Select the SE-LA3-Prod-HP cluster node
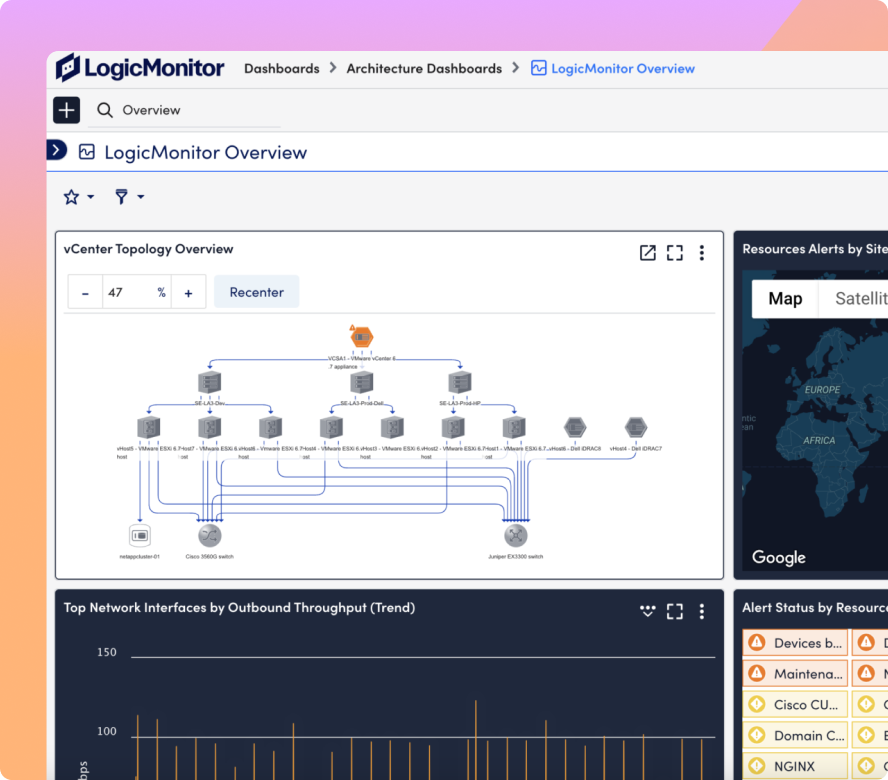888x780 pixels. coord(460,382)
